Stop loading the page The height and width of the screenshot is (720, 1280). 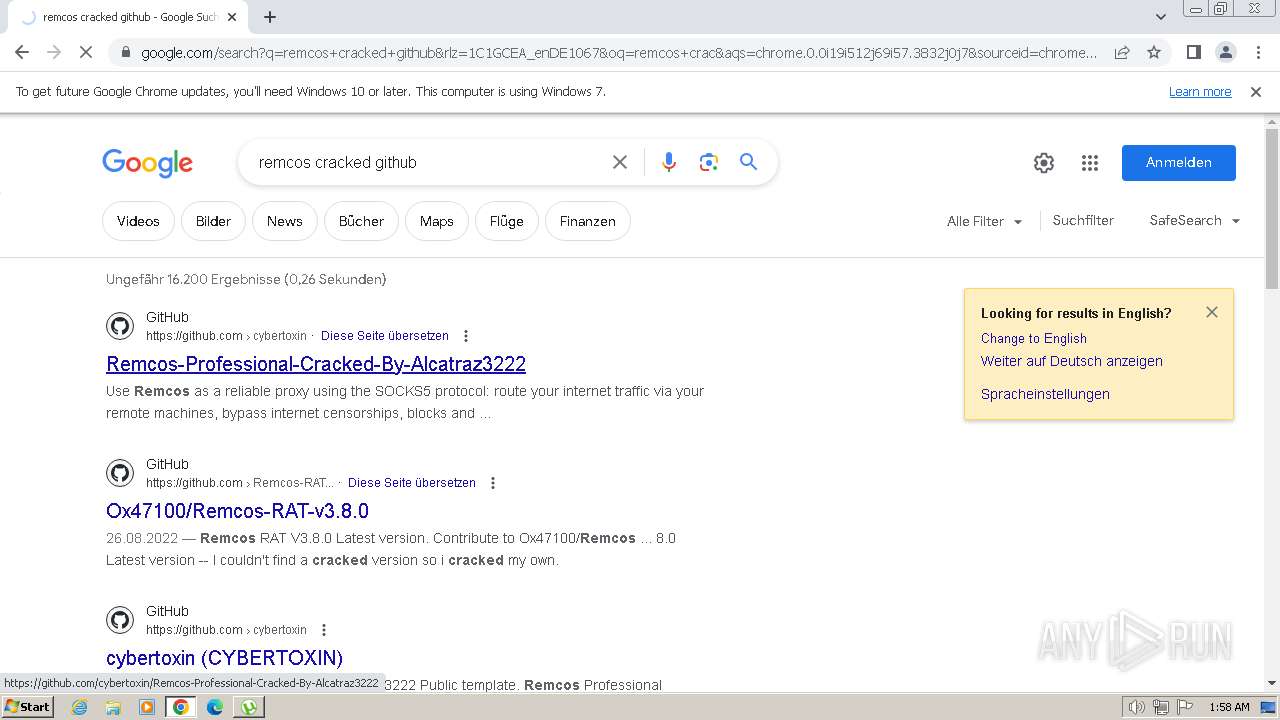[x=86, y=52]
